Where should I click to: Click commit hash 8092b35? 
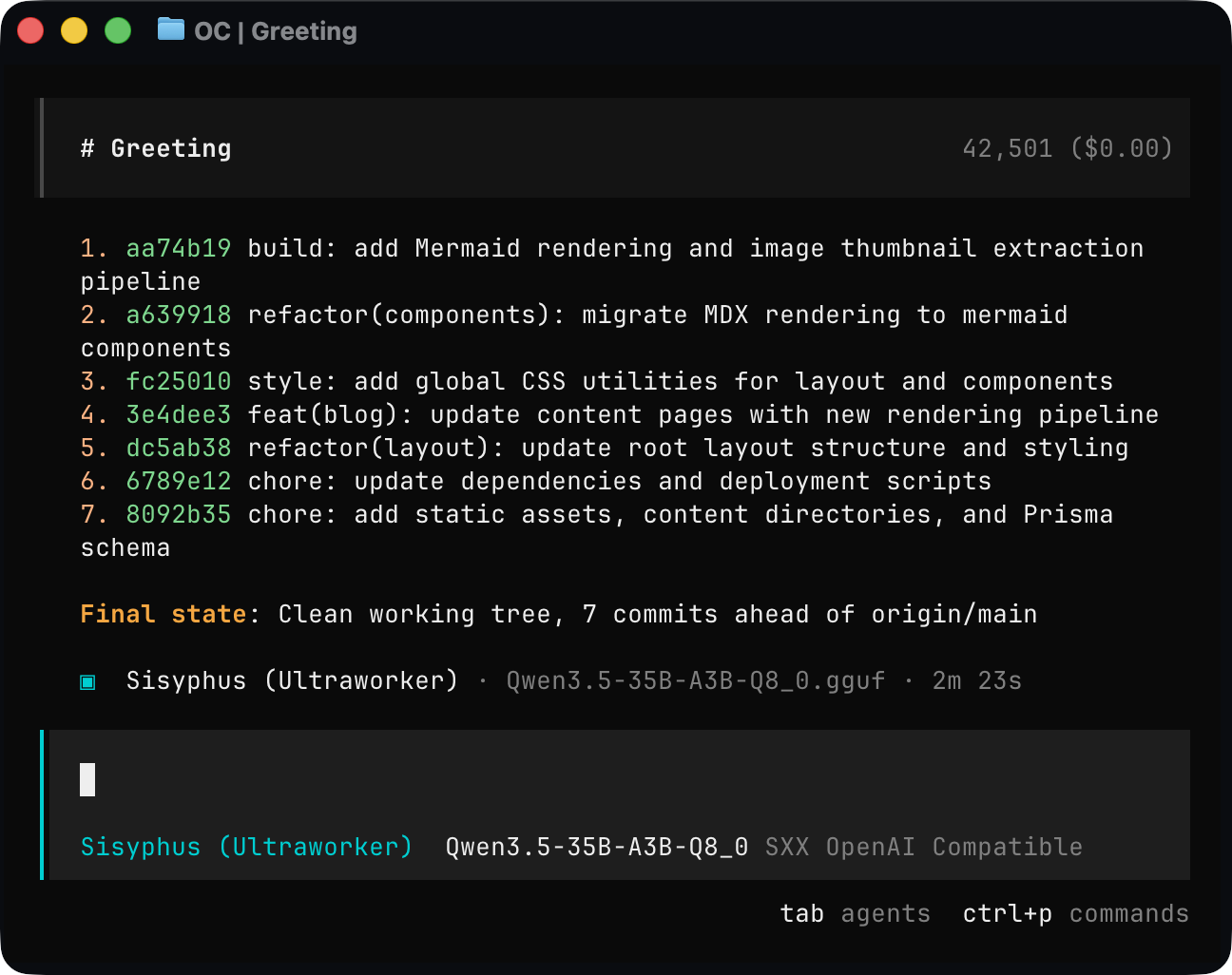tap(178, 514)
